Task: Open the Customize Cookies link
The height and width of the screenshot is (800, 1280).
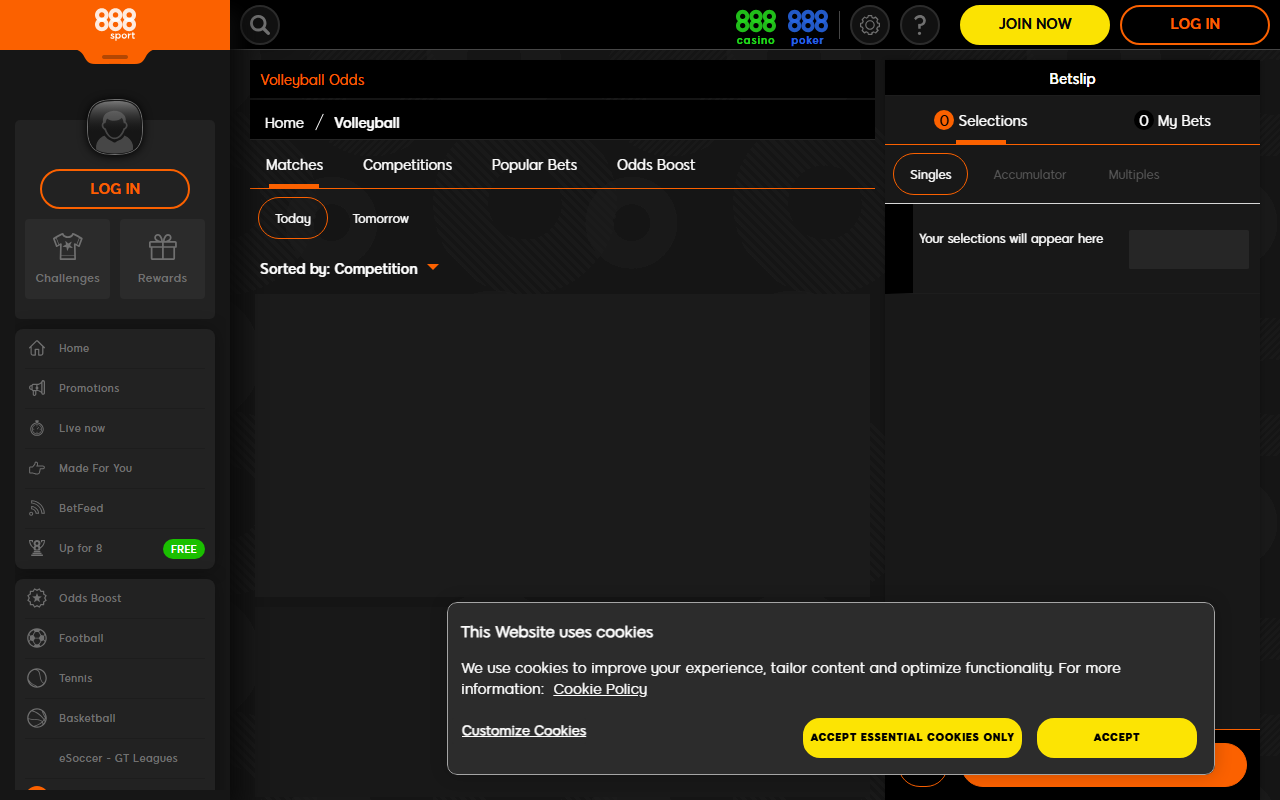Action: click(x=524, y=731)
